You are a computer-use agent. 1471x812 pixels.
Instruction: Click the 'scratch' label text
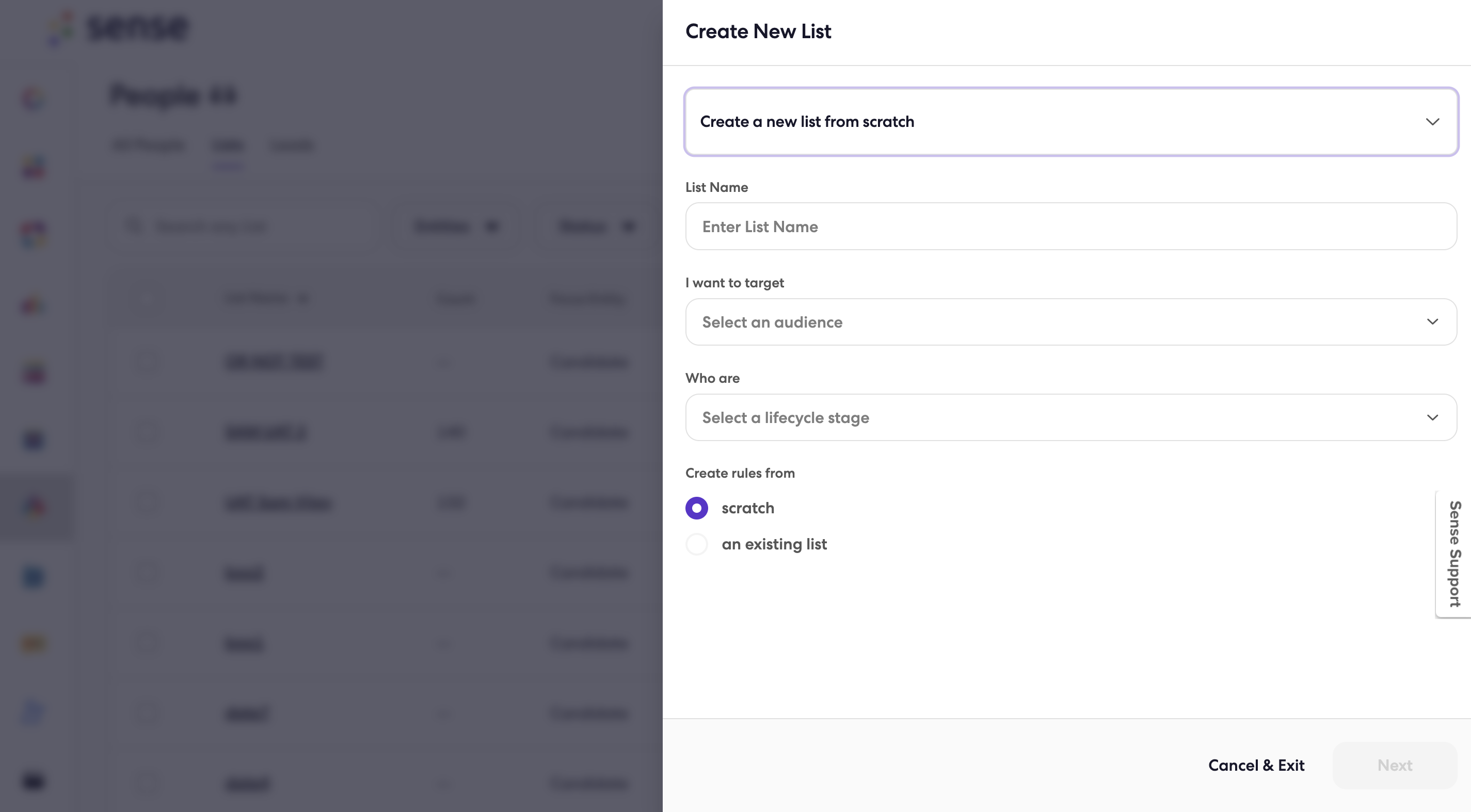747,508
